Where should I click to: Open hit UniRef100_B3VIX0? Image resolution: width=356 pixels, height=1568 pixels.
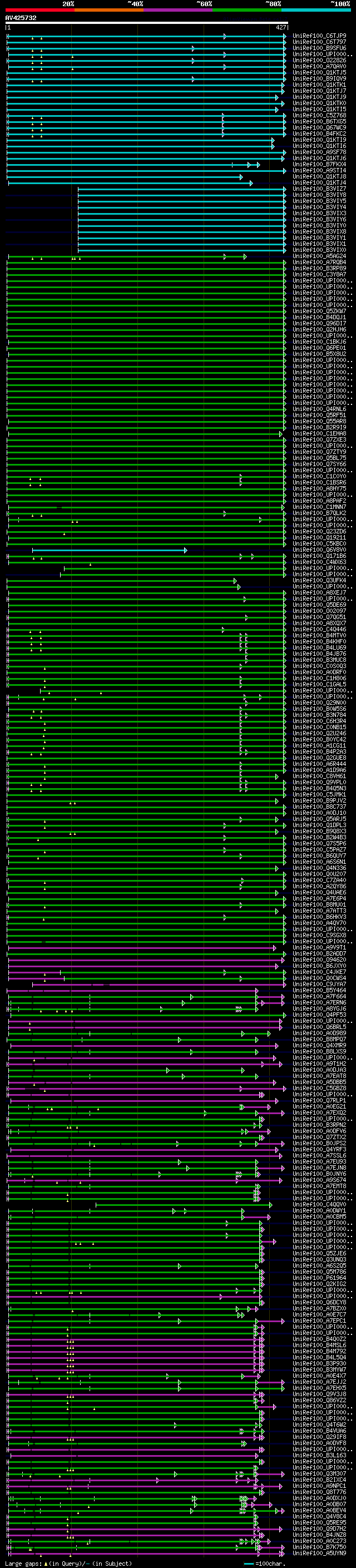[x=319, y=250]
